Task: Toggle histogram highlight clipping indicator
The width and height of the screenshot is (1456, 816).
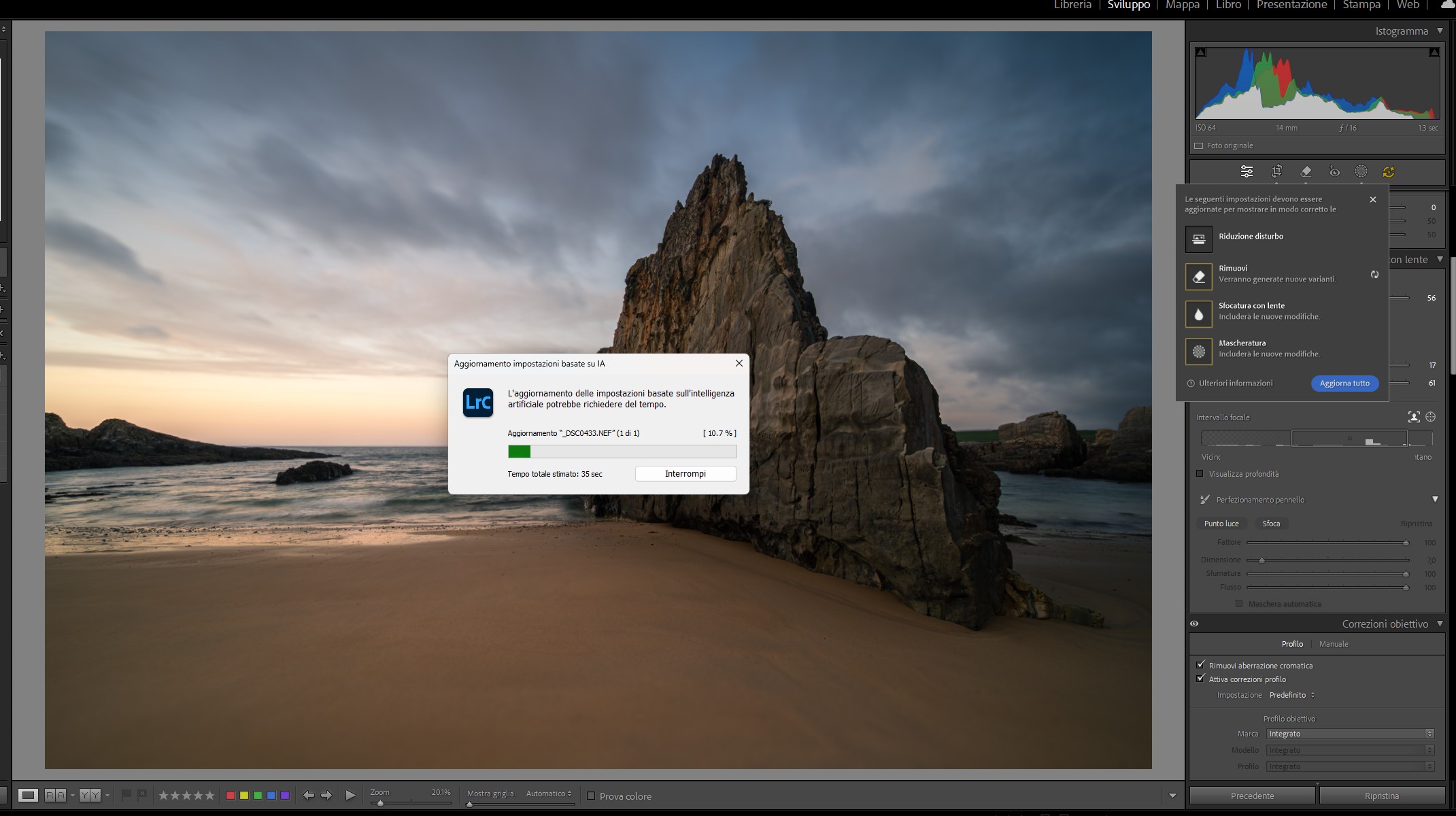Action: point(1434,52)
